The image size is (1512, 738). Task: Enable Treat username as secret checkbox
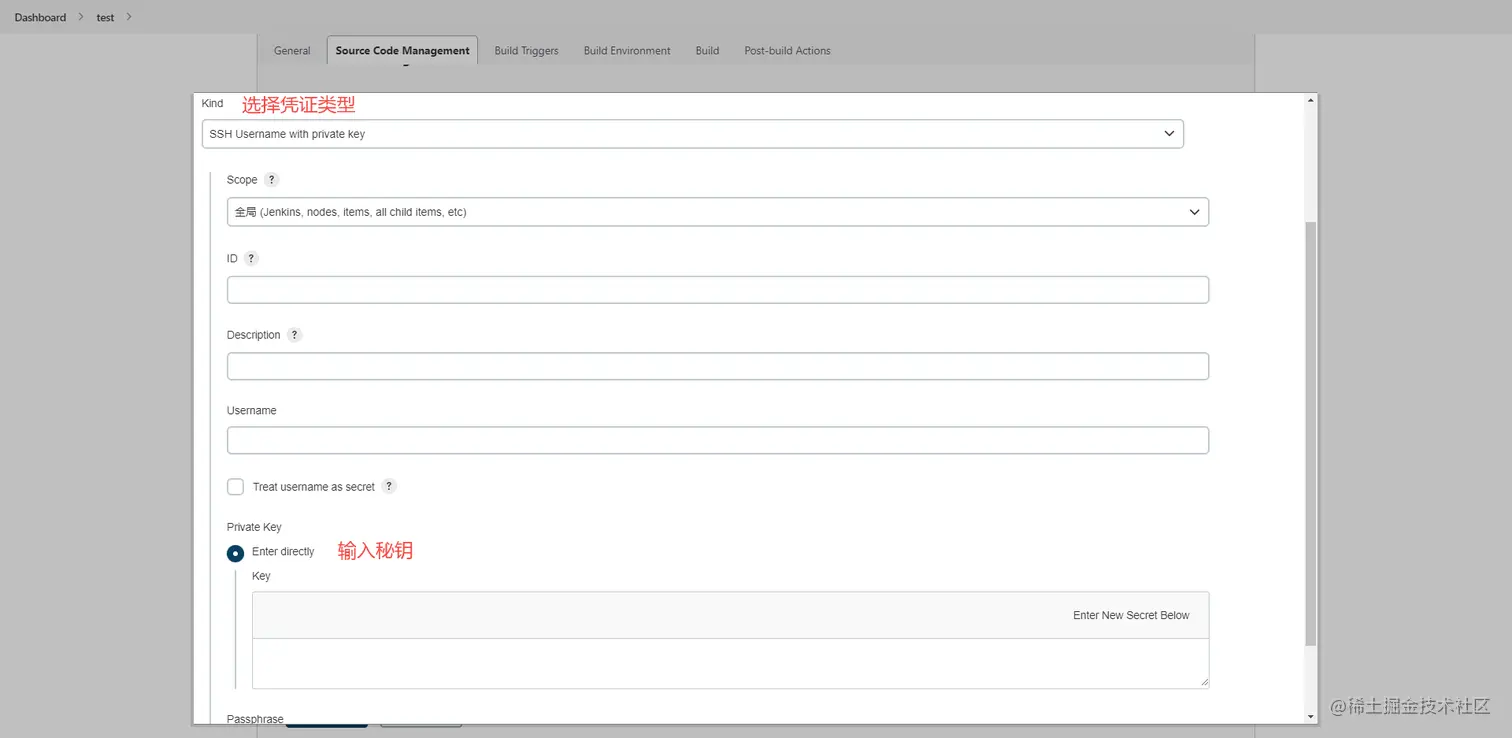coord(235,487)
